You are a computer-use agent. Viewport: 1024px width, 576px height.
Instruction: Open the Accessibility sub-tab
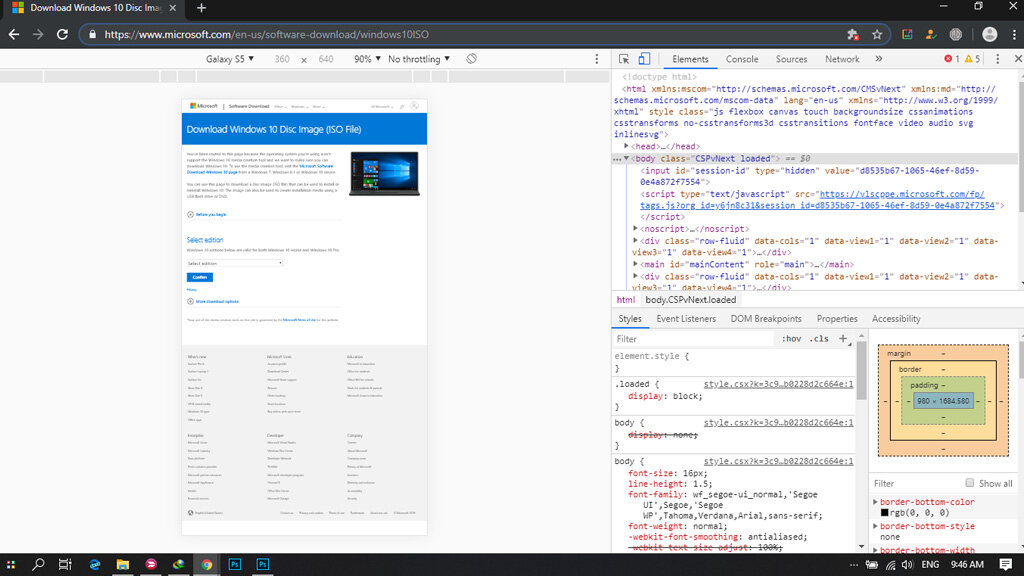point(896,319)
